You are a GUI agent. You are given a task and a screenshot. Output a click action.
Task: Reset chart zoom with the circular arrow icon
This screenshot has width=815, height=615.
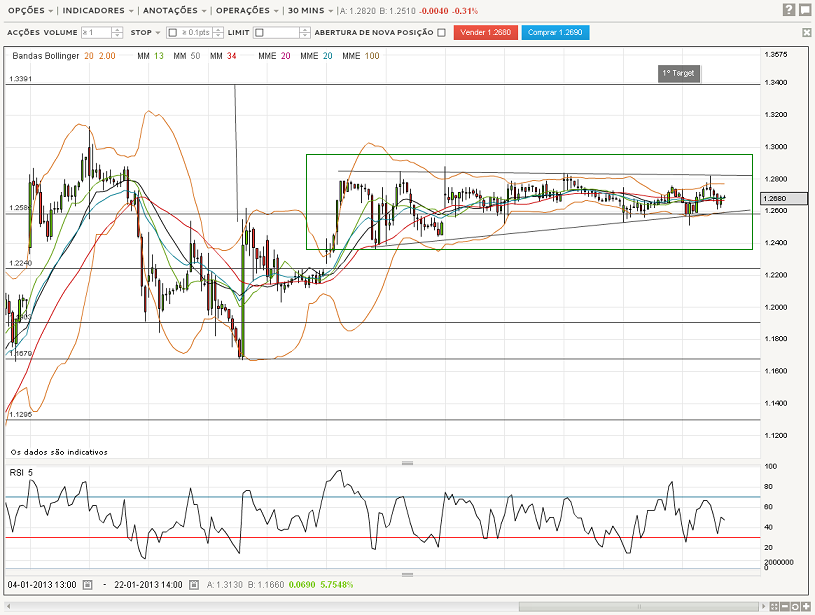pos(795,607)
